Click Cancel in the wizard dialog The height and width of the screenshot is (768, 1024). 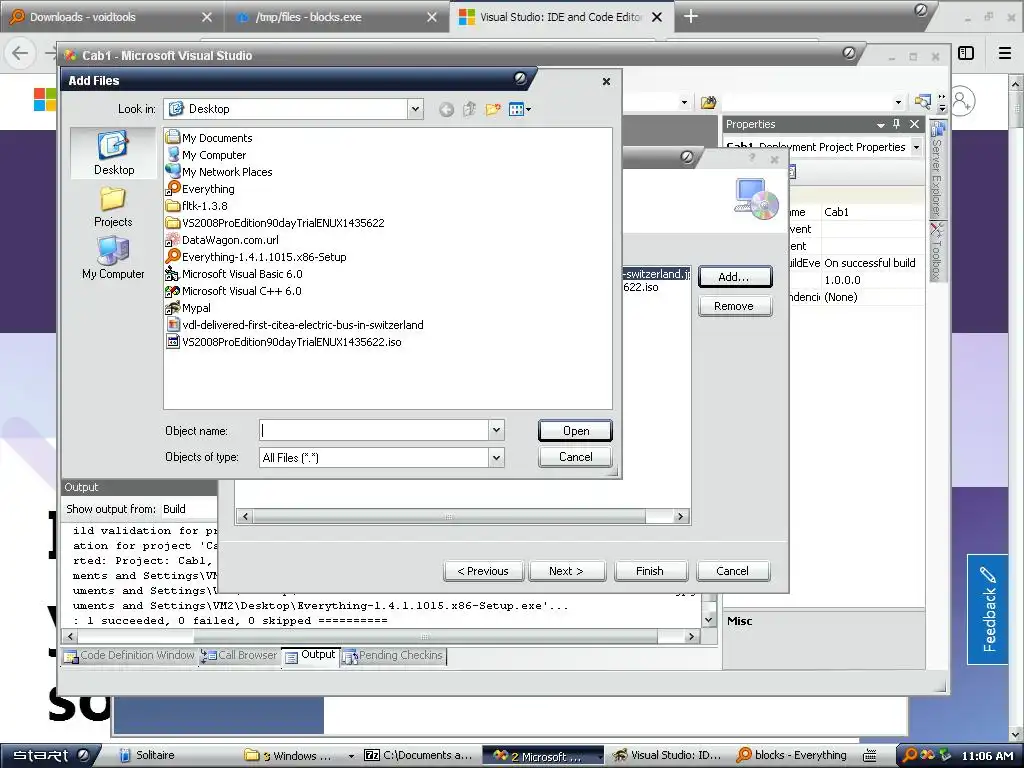(x=733, y=571)
